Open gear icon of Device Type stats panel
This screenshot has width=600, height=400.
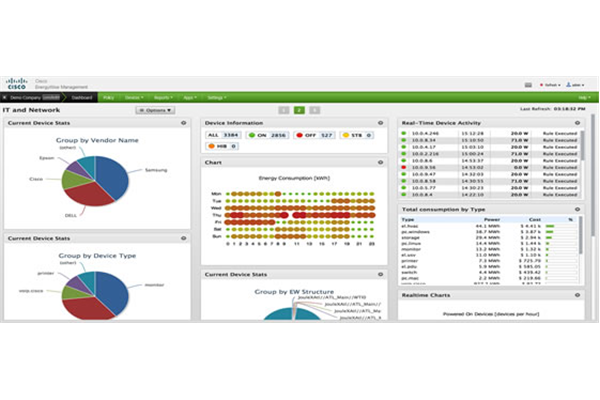point(184,238)
